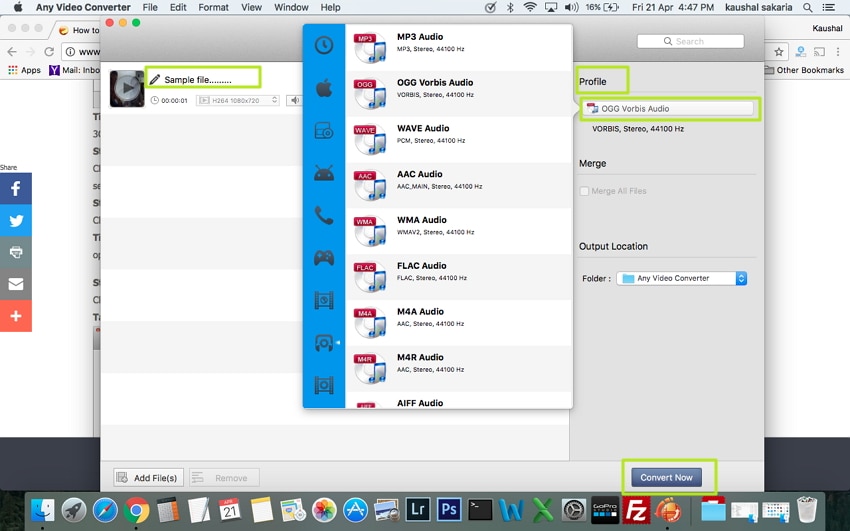The image size is (850, 531).
Task: Choose M4A Audio format
Action: [459, 323]
